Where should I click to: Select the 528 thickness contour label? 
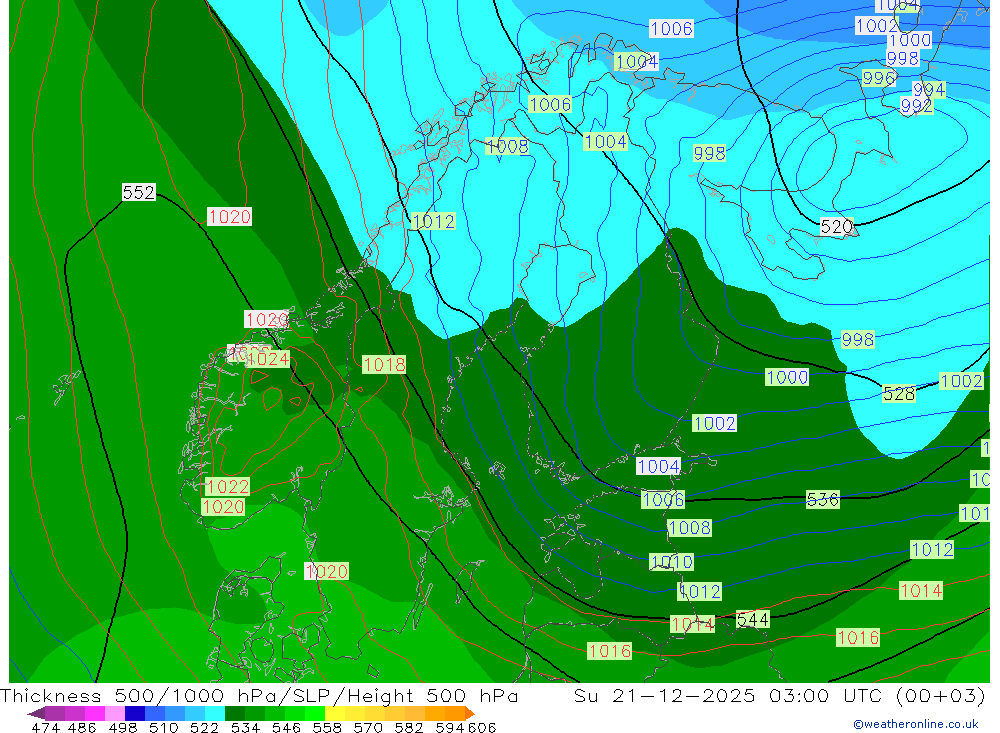point(899,394)
